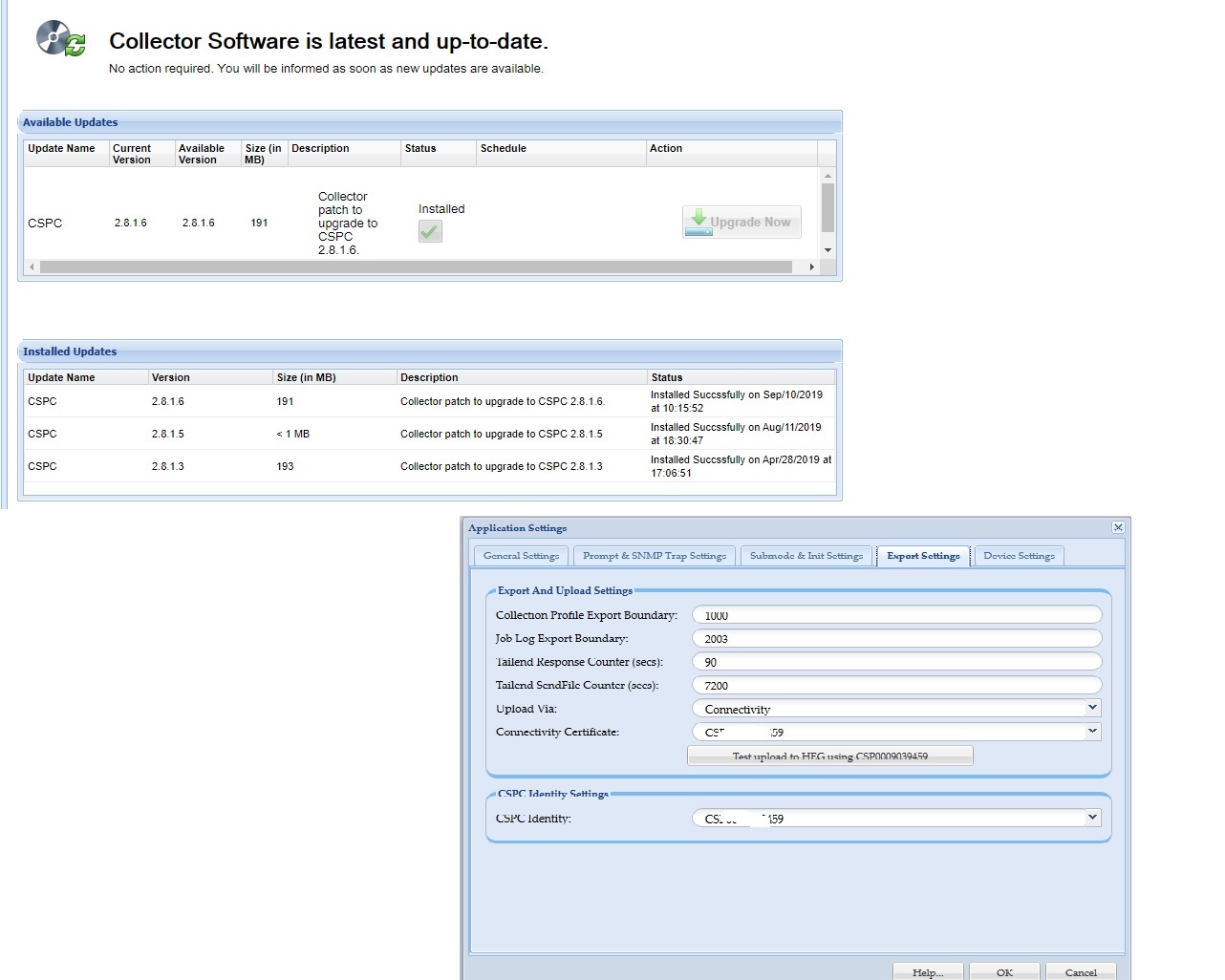This screenshot has width=1225, height=980.
Task: Click the Help button
Action: (x=928, y=971)
